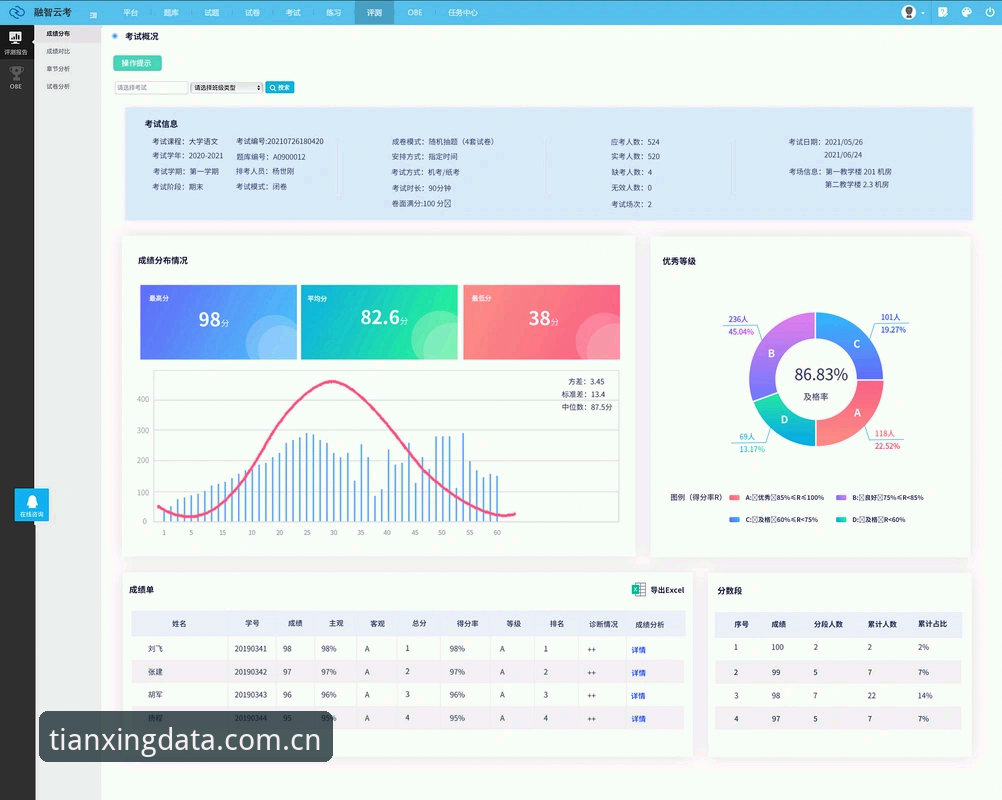Click the 操作提示 button
This screenshot has height=800, width=1002.
pyautogui.click(x=137, y=63)
